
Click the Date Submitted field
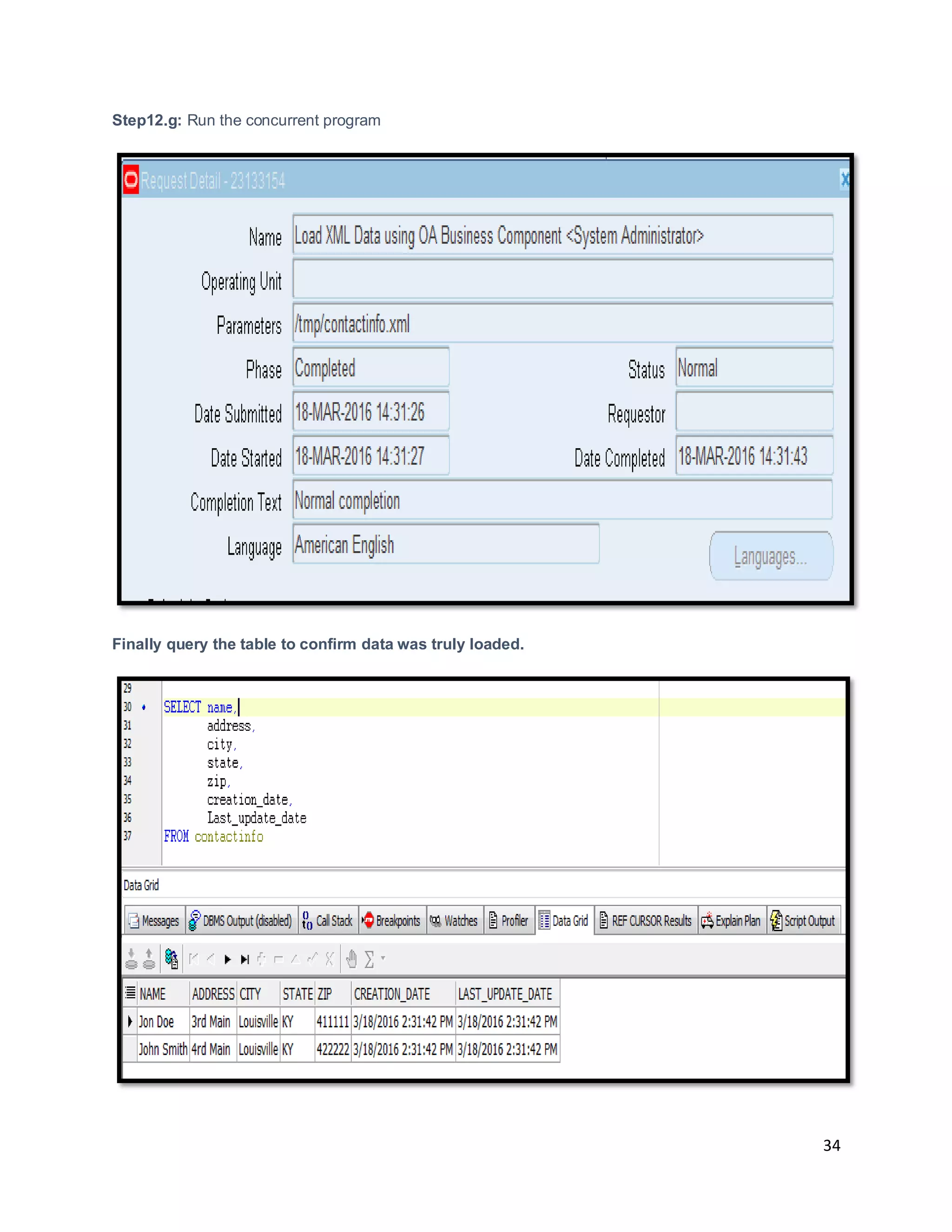[x=371, y=411]
